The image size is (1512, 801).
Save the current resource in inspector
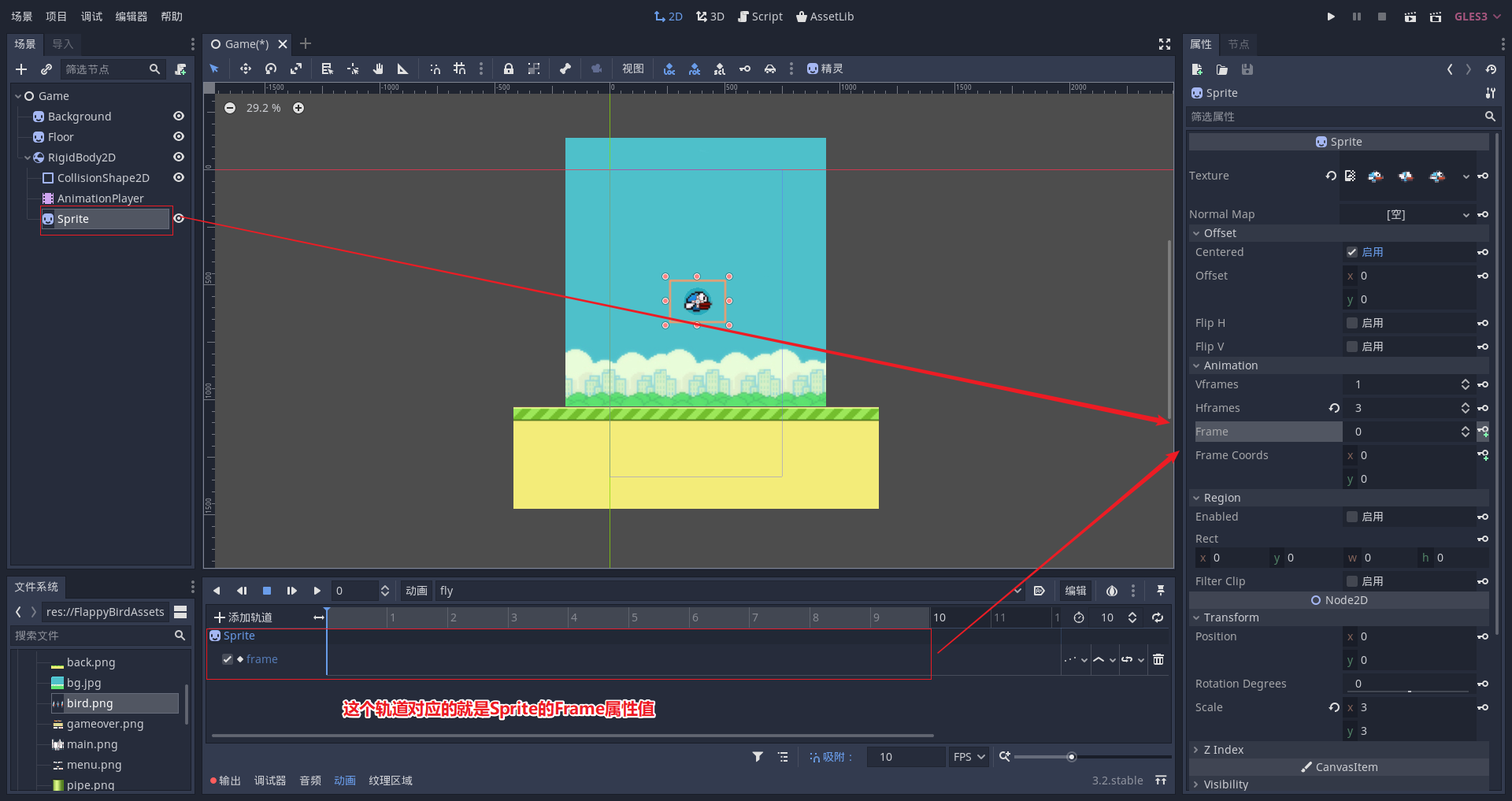pyautogui.click(x=1247, y=69)
